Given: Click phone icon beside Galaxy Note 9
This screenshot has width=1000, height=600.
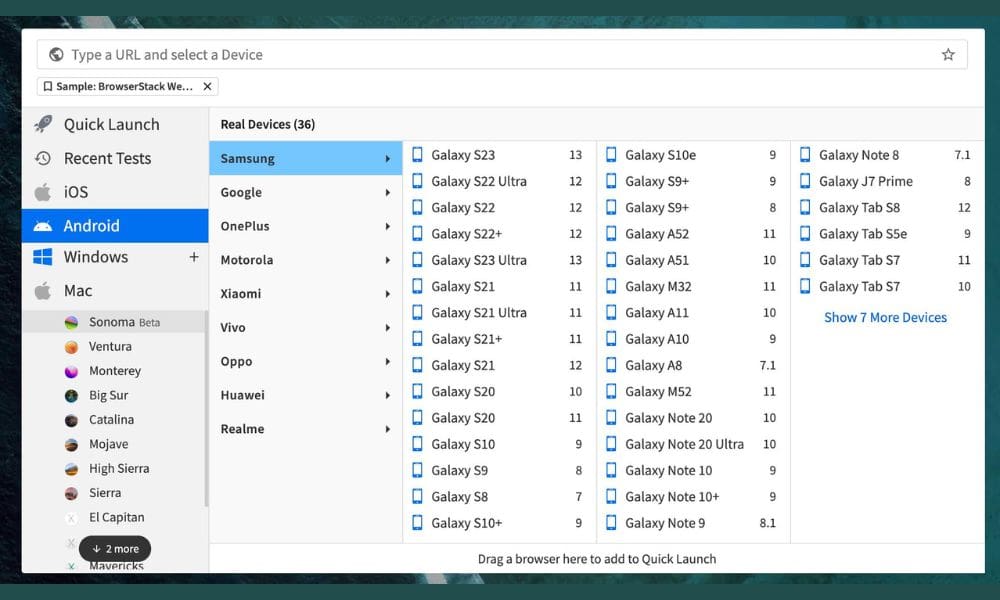Looking at the screenshot, I should (611, 523).
